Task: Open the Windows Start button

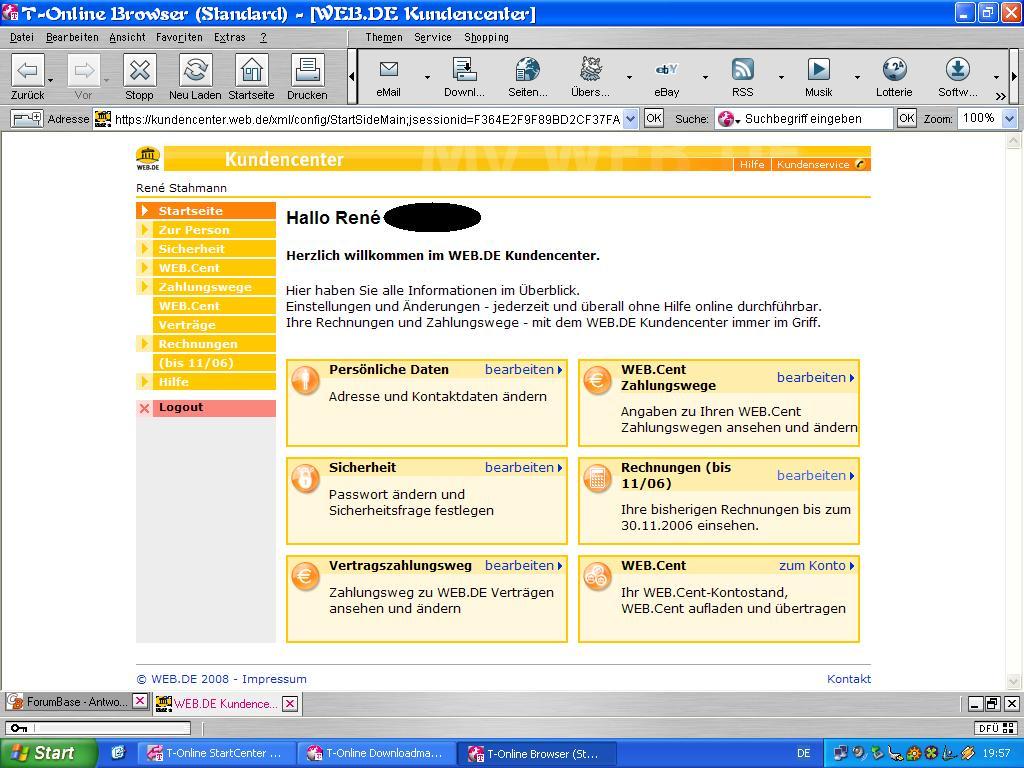Action: (48, 753)
